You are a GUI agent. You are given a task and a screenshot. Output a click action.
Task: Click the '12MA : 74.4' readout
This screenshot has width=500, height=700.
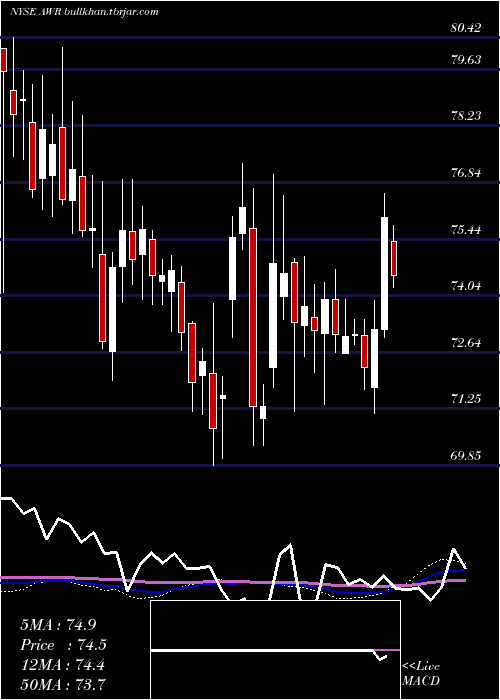tap(62, 665)
